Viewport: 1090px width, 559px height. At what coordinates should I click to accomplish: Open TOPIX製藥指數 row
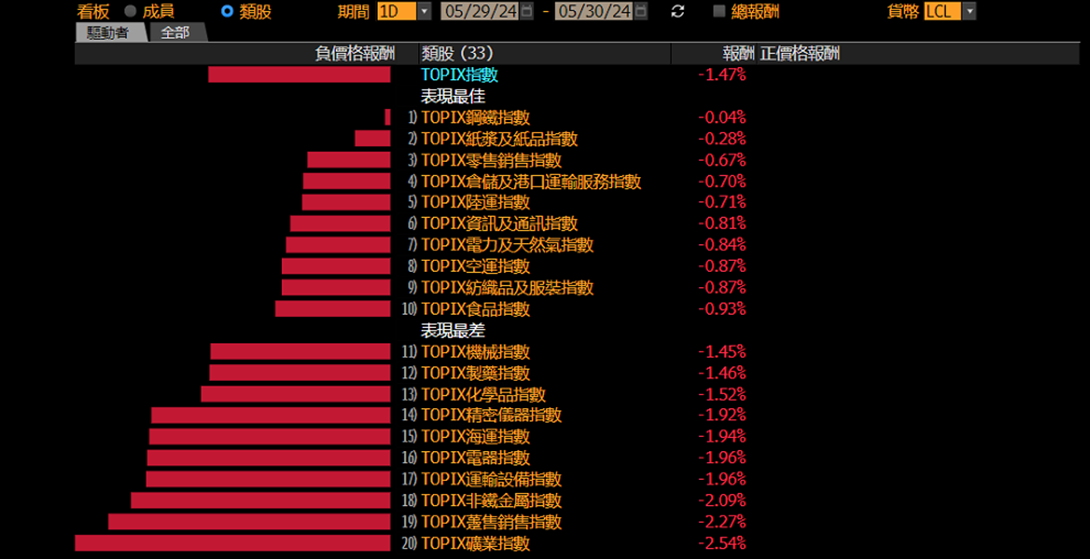click(x=475, y=373)
